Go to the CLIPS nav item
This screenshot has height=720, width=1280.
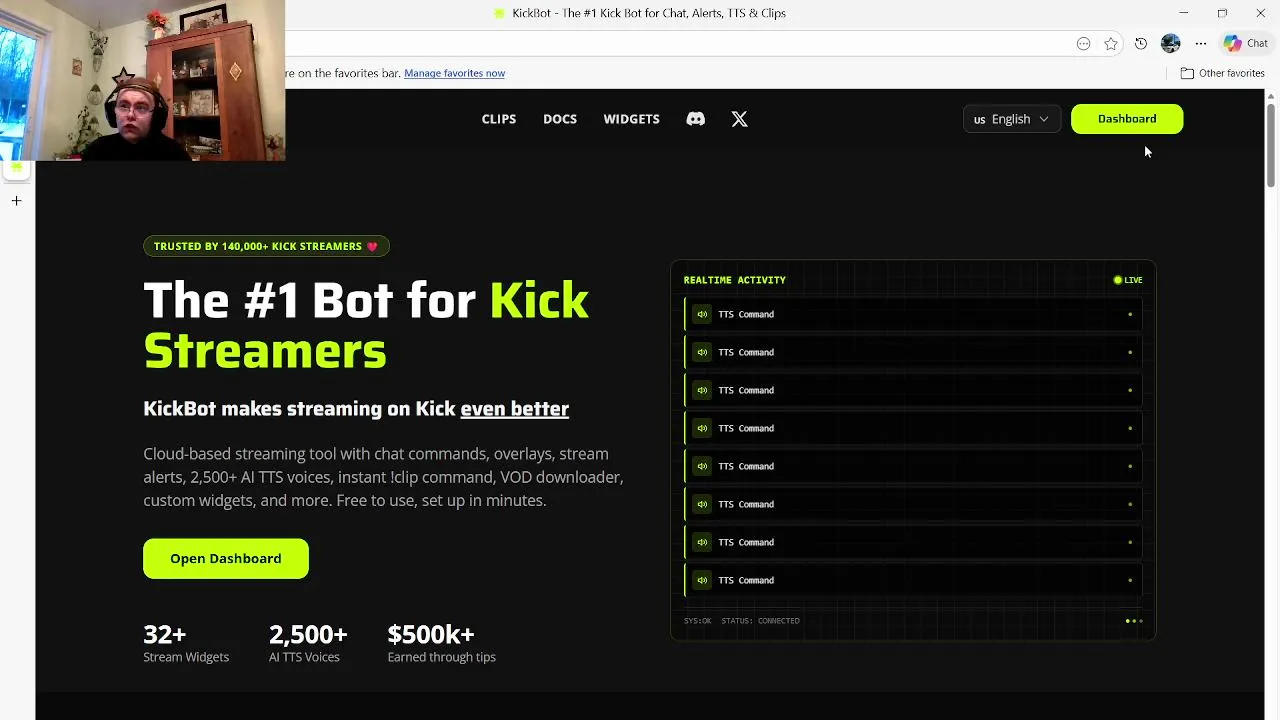tap(499, 119)
